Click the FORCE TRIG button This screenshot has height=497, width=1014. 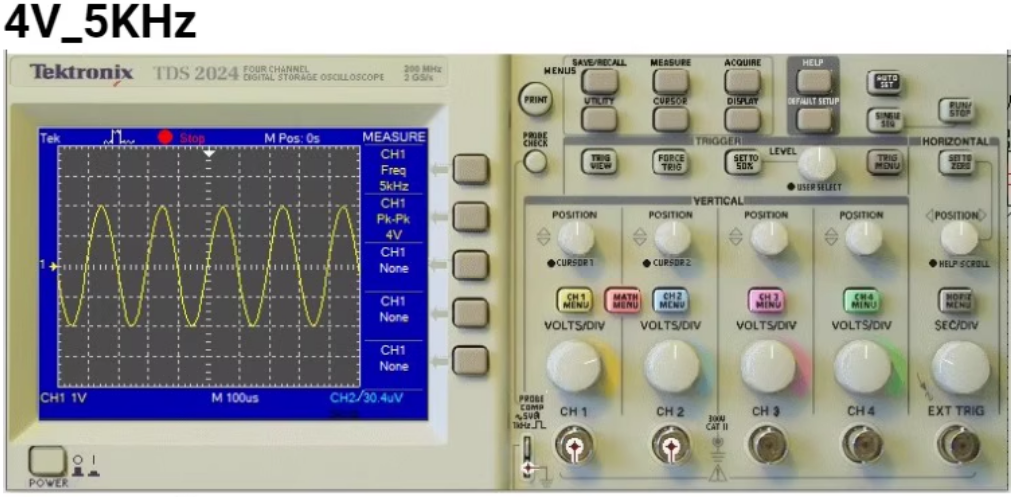pos(669,161)
